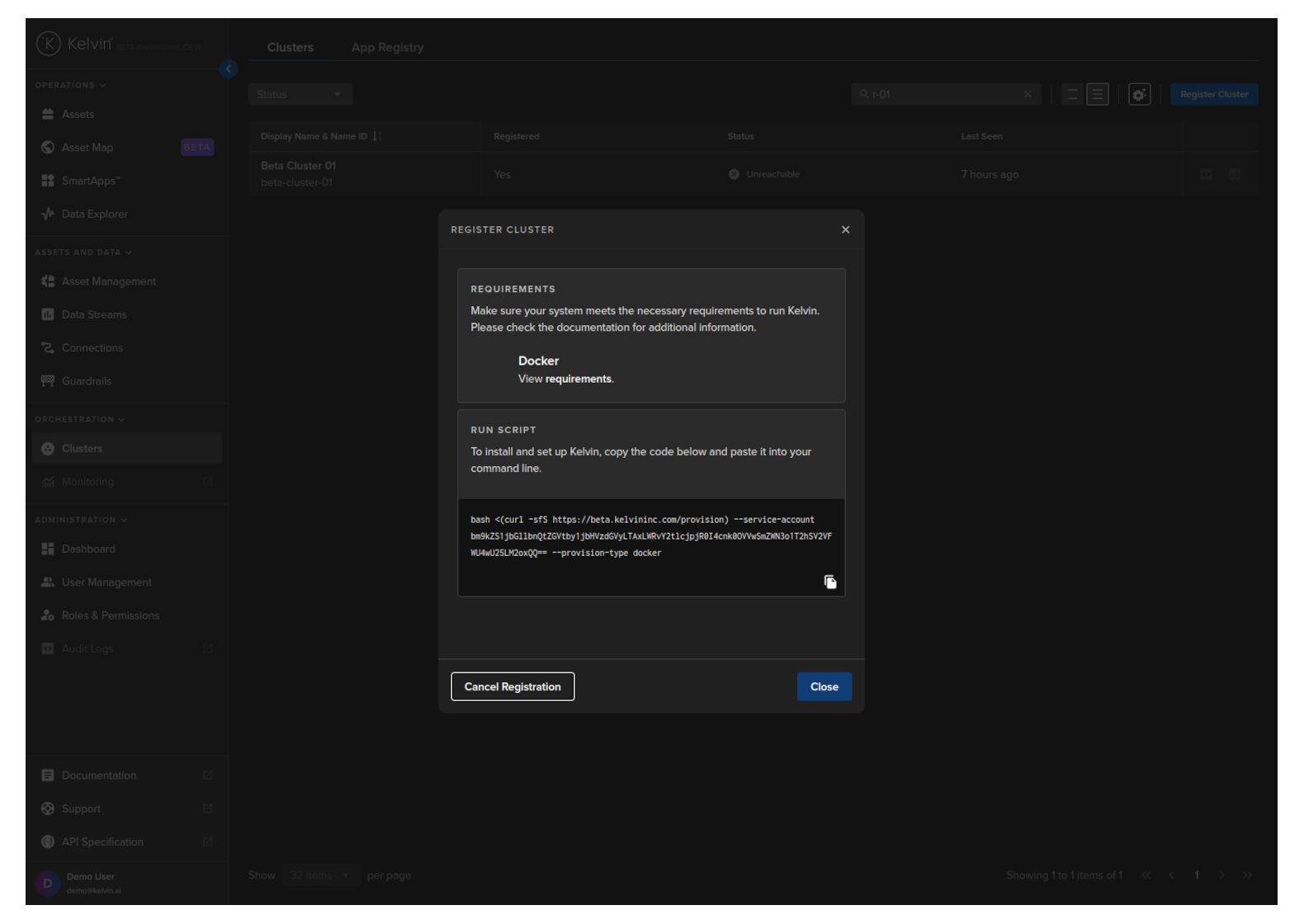
Task: Copy the provision script to clipboard
Action: pos(829,582)
